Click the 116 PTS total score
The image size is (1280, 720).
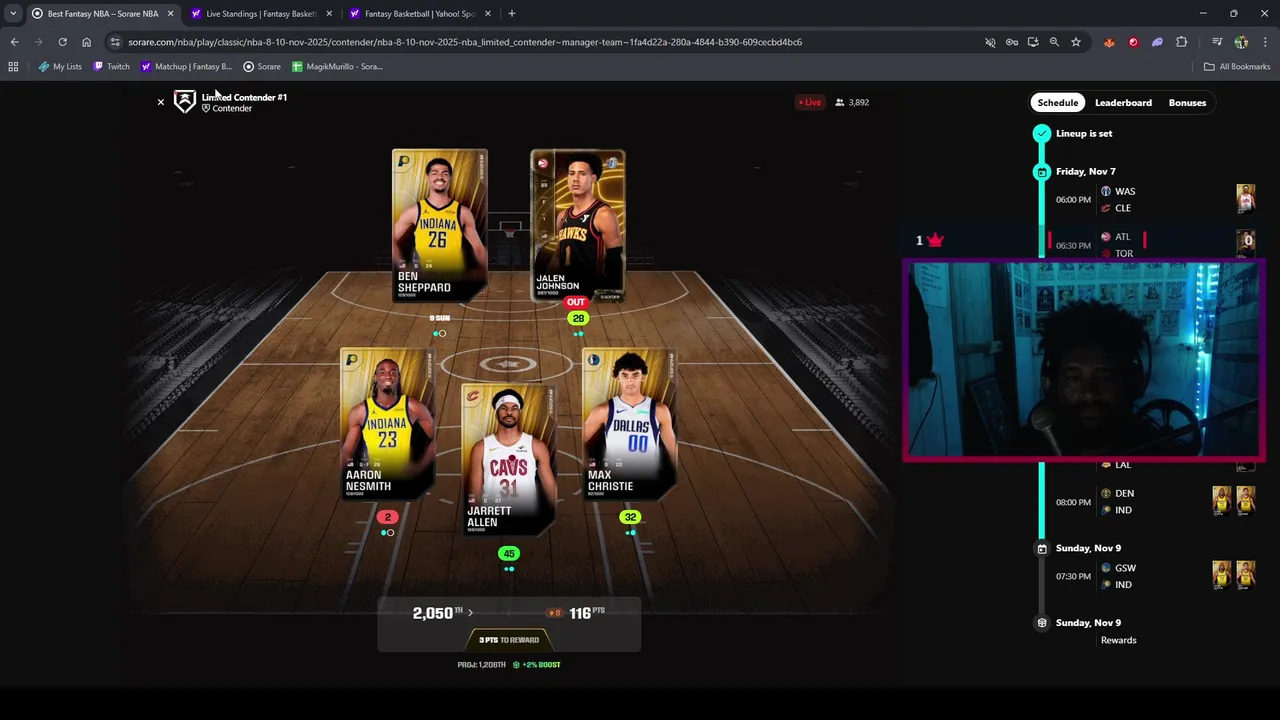(587, 613)
